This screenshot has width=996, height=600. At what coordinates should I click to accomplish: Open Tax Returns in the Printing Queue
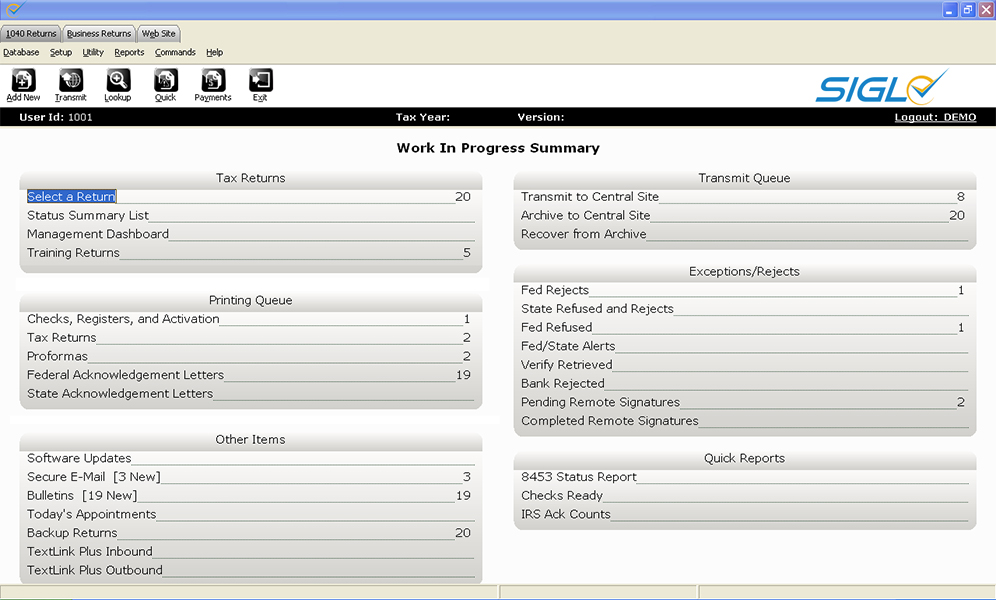(62, 337)
